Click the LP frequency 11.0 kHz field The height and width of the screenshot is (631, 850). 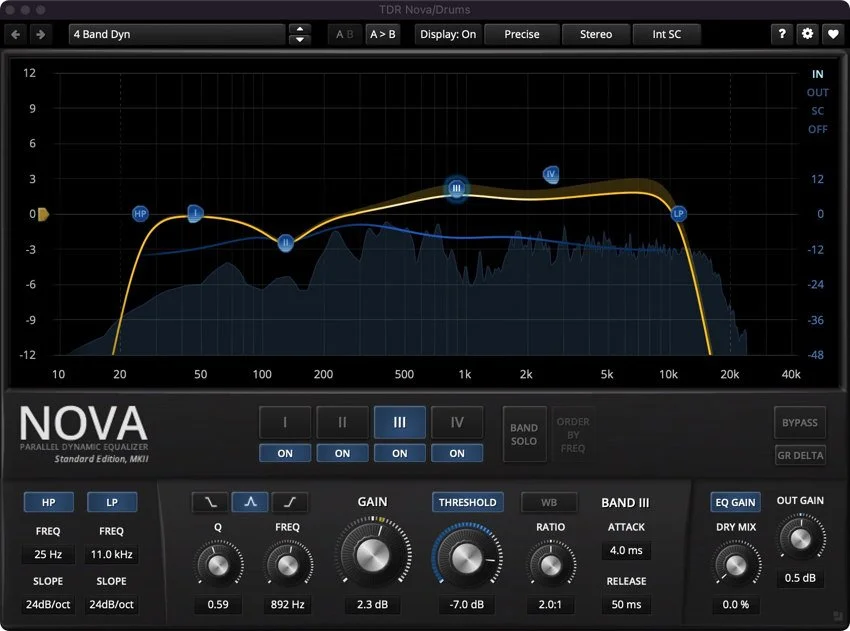(x=111, y=555)
